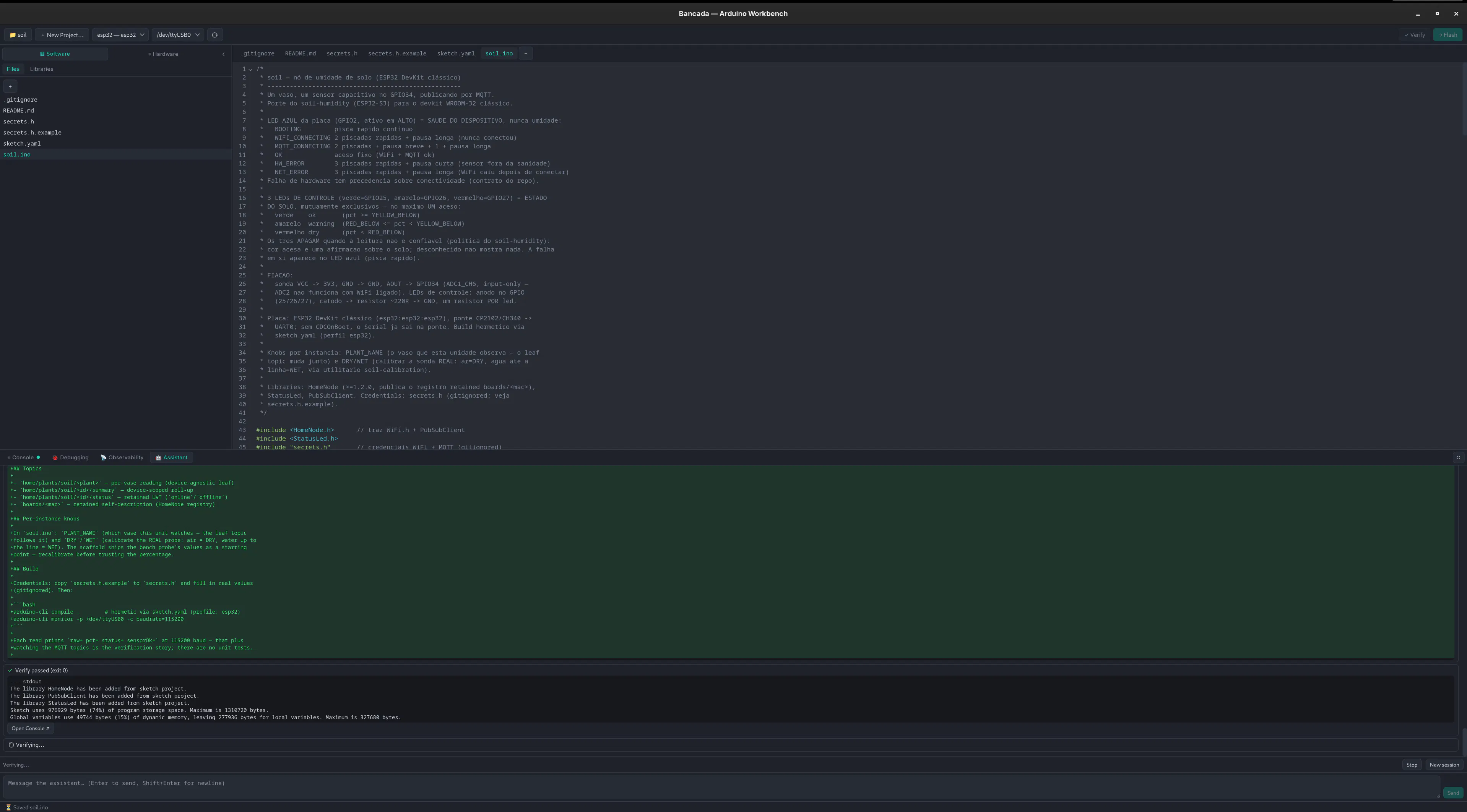Open secrets.h in the file list
The image size is (1467, 812).
click(115, 121)
